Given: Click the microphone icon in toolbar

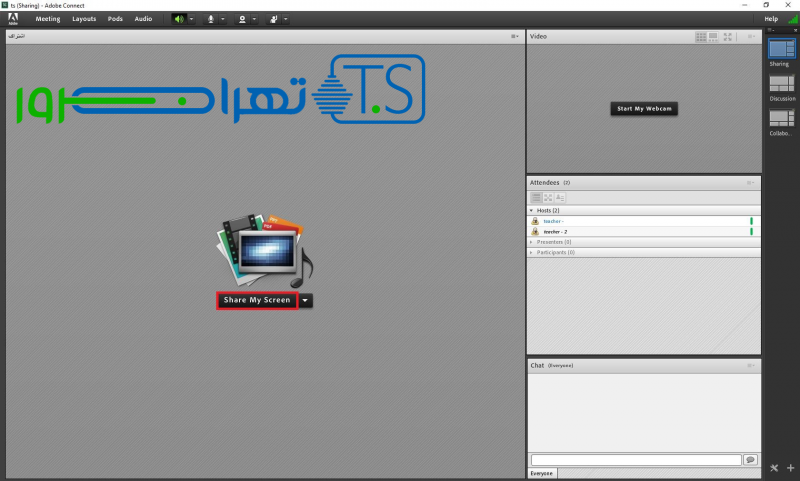Looking at the screenshot, I should point(211,19).
